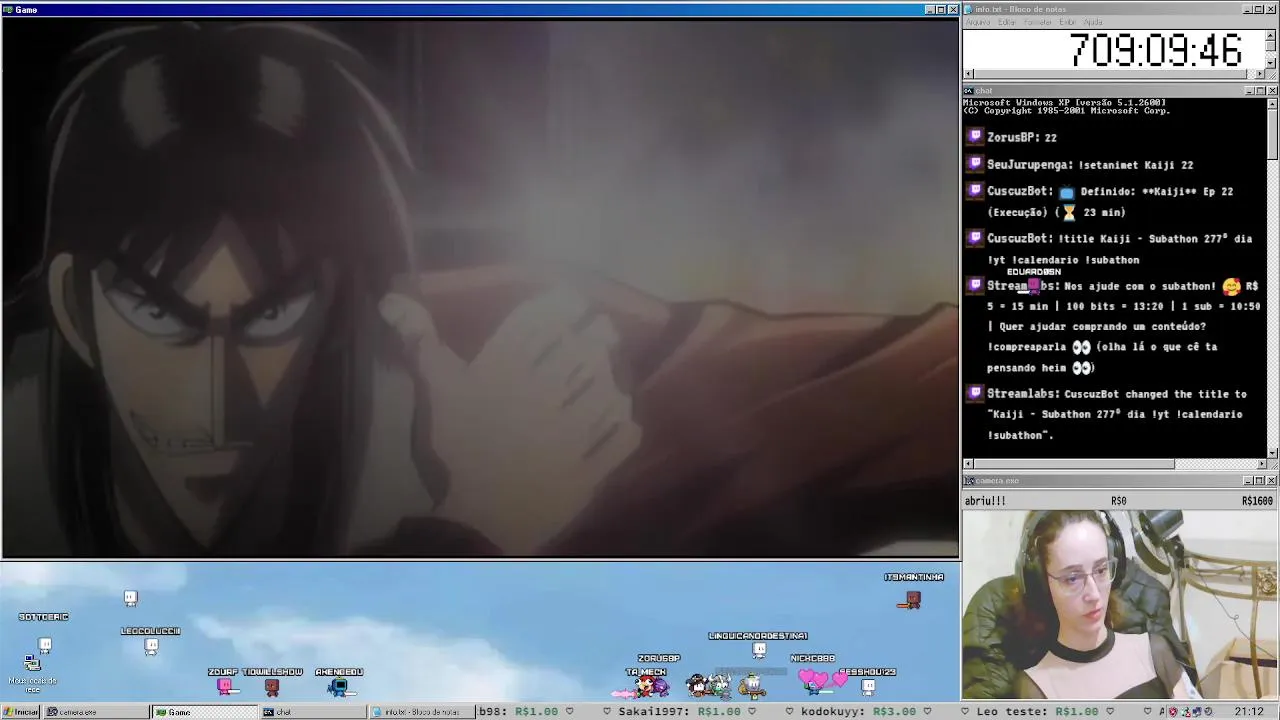This screenshot has height=720, width=1280.
Task: Click the Kaiji anime video in Game window
Action: 480,288
